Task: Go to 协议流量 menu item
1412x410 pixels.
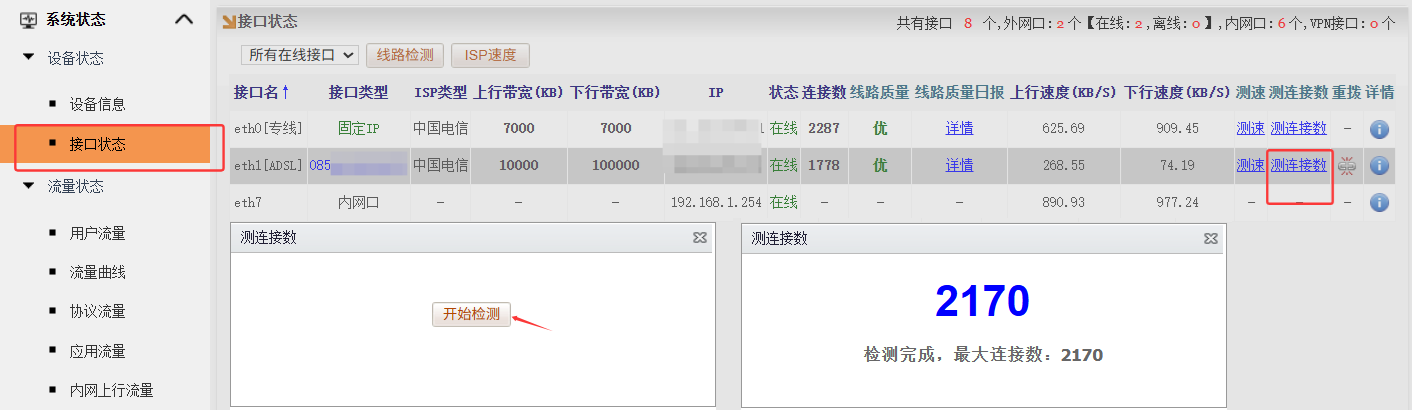Action: pyautogui.click(x=97, y=312)
